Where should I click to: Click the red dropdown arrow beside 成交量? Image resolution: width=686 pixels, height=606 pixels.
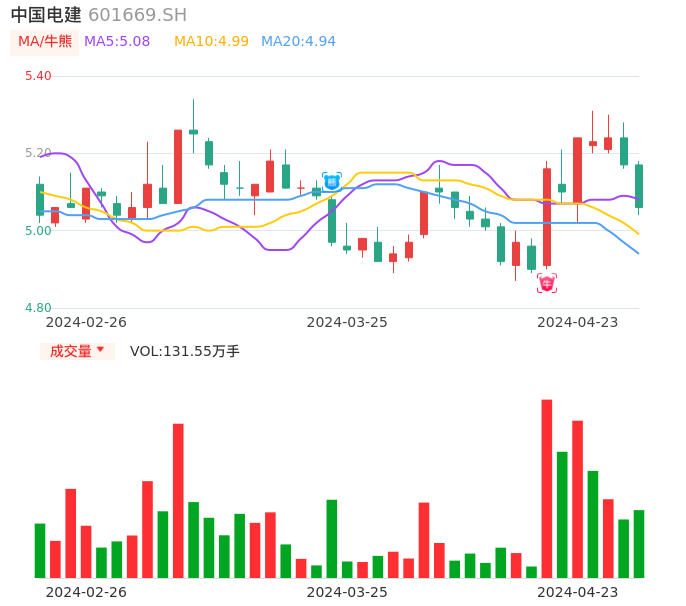coord(100,350)
